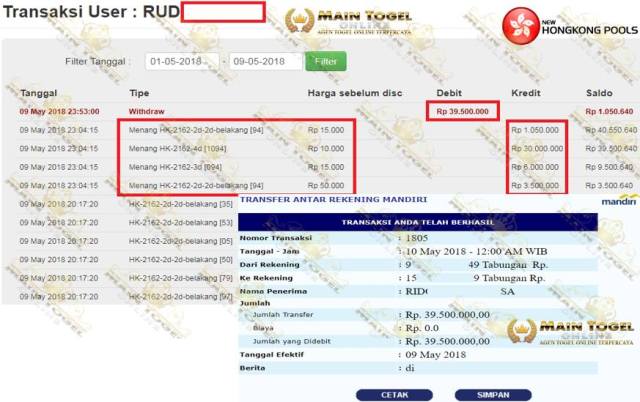Click the CETAK button
Image resolution: width=640 pixels, height=402 pixels.
tap(394, 395)
